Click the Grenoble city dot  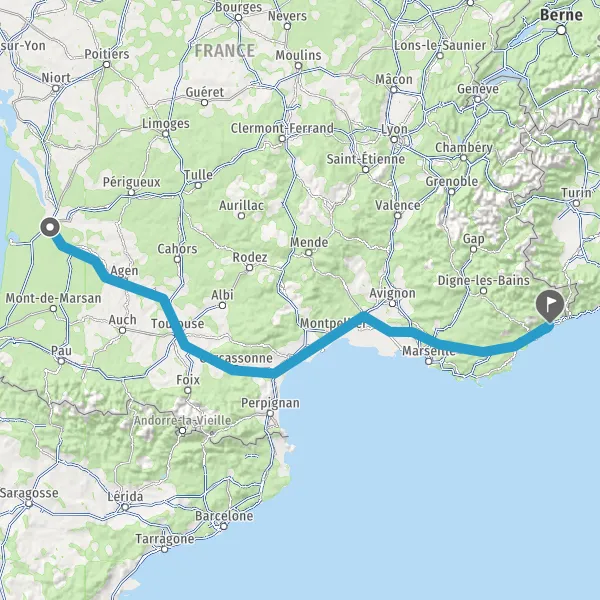tap(452, 191)
